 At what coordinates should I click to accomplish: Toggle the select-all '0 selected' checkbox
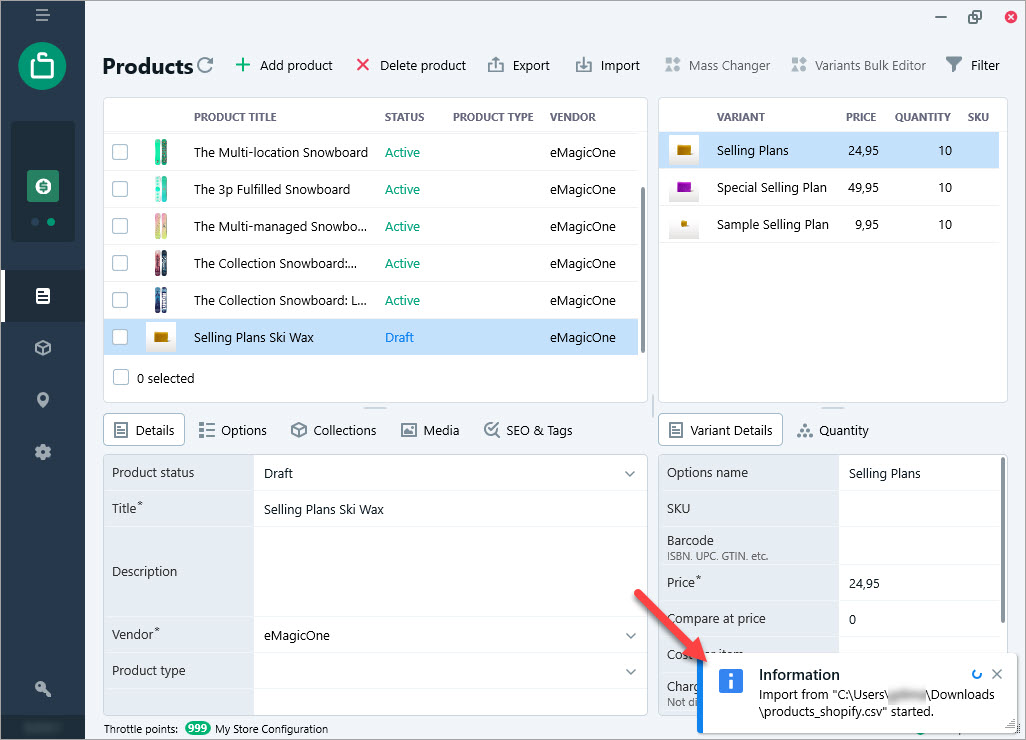120,378
